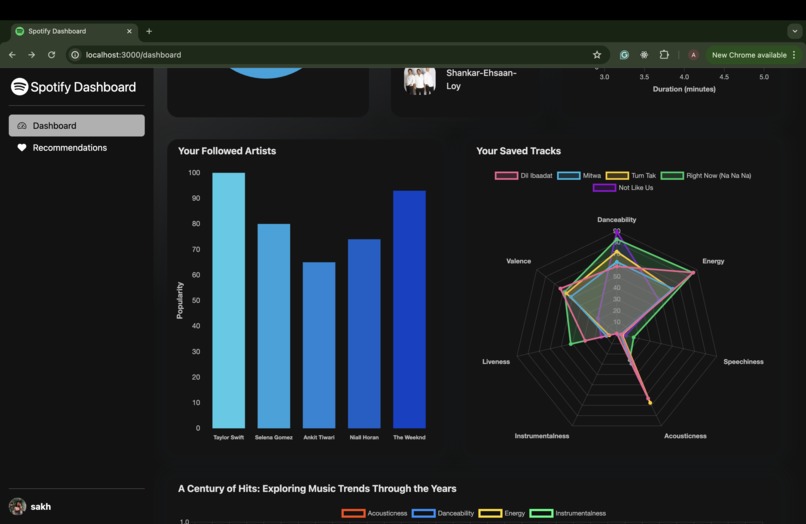Click the Ankit Tiwari popularity bar
This screenshot has width=806, height=524.
tap(319, 345)
